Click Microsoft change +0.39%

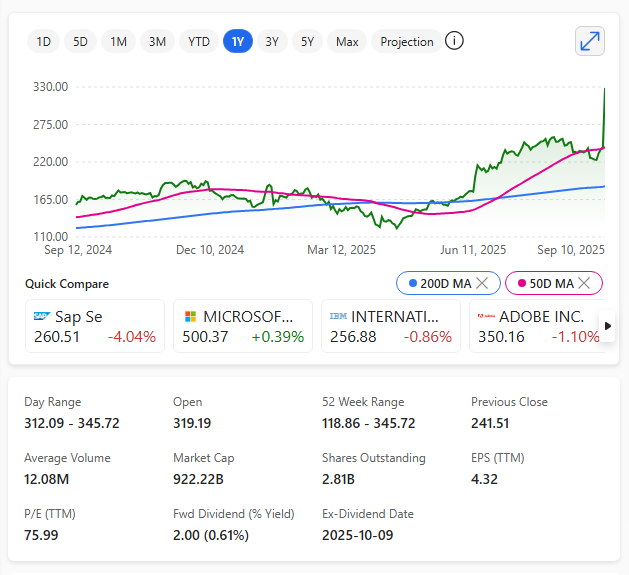click(x=278, y=337)
